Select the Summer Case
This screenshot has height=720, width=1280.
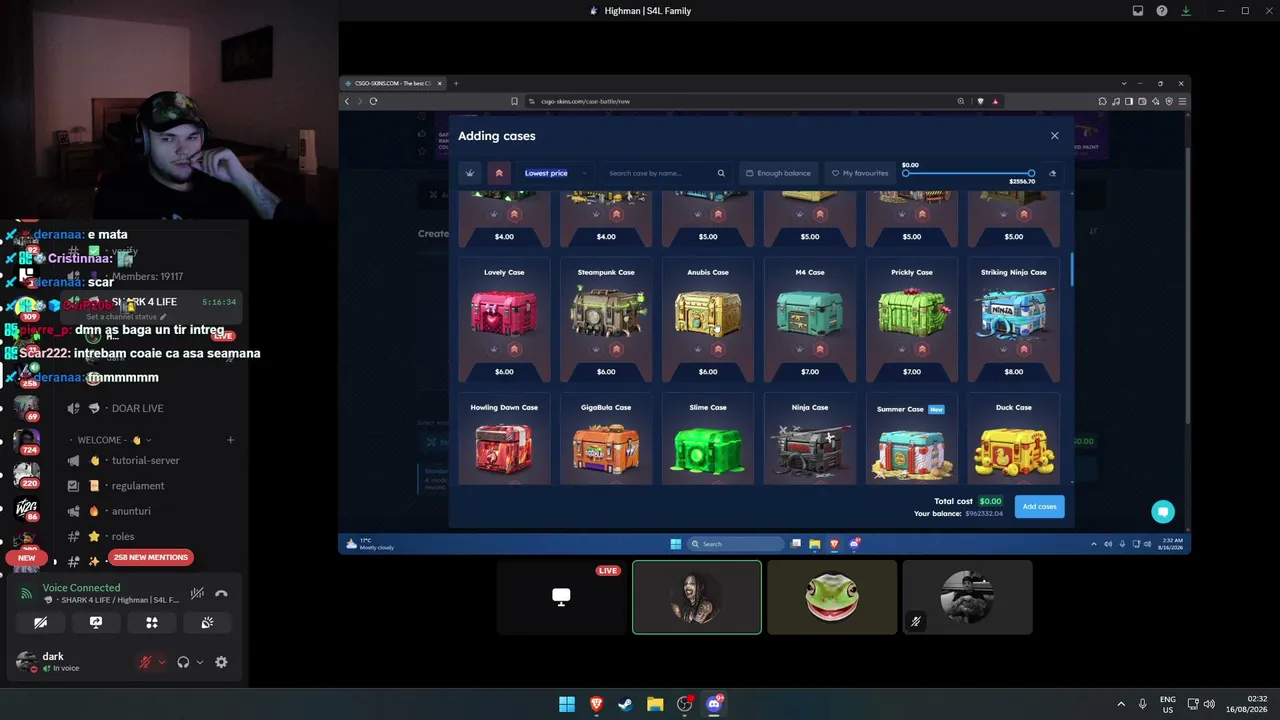pyautogui.click(x=912, y=440)
